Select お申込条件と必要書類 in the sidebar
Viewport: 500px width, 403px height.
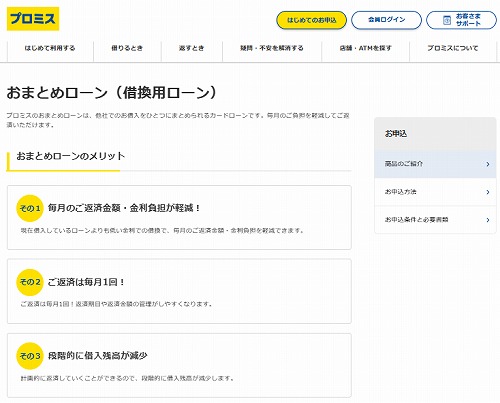coord(435,220)
